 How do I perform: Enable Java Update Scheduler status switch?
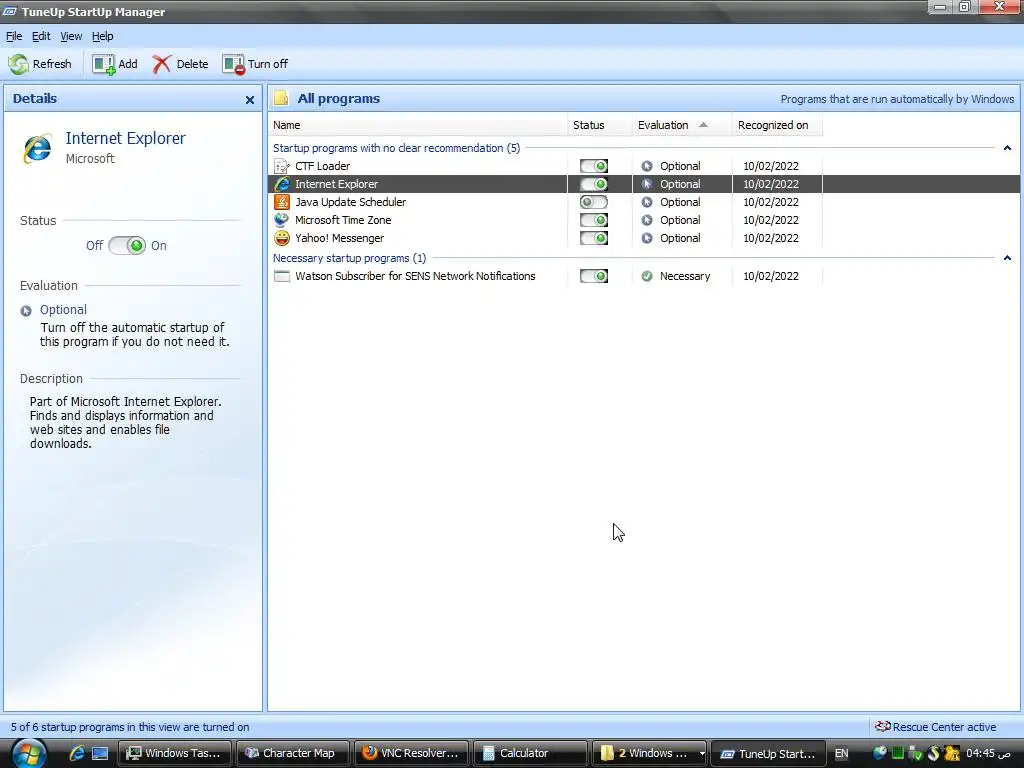pyautogui.click(x=594, y=202)
